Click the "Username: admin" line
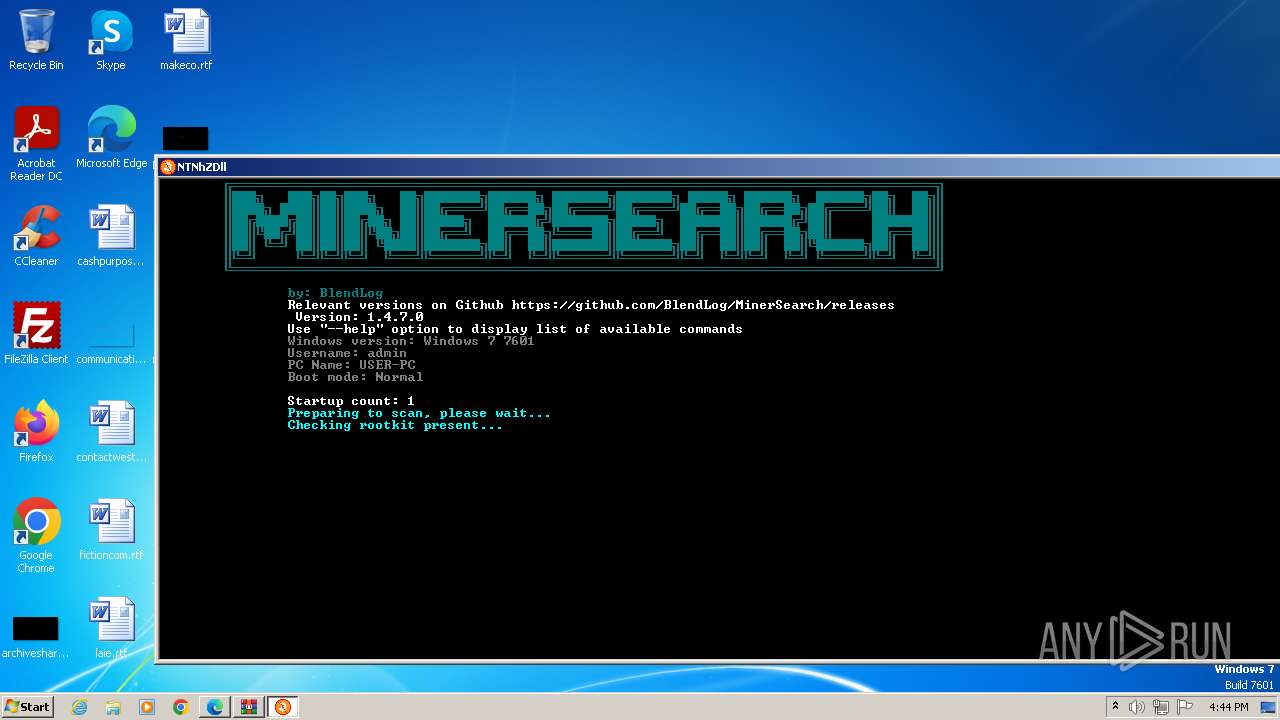The image size is (1280, 720). click(347, 353)
